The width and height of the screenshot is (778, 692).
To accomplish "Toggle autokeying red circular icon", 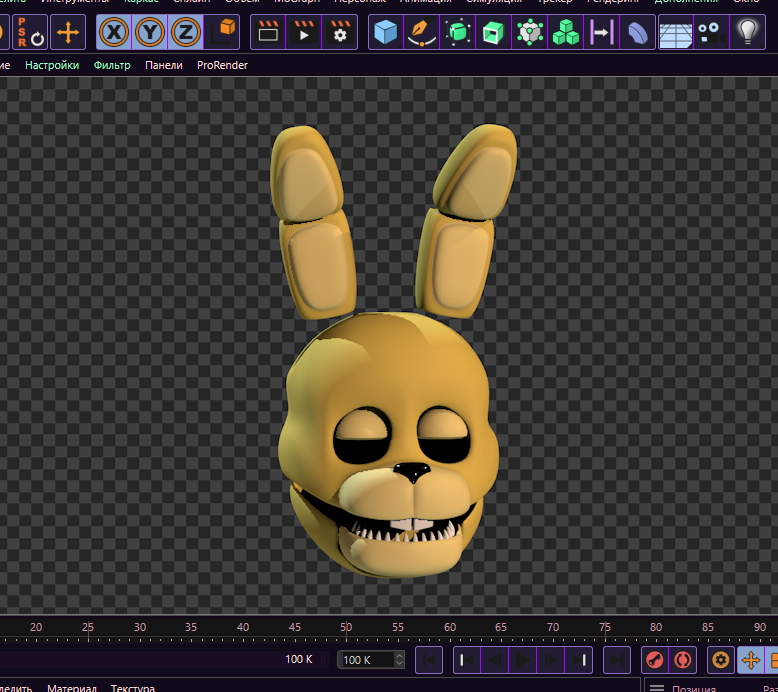I will pyautogui.click(x=683, y=660).
